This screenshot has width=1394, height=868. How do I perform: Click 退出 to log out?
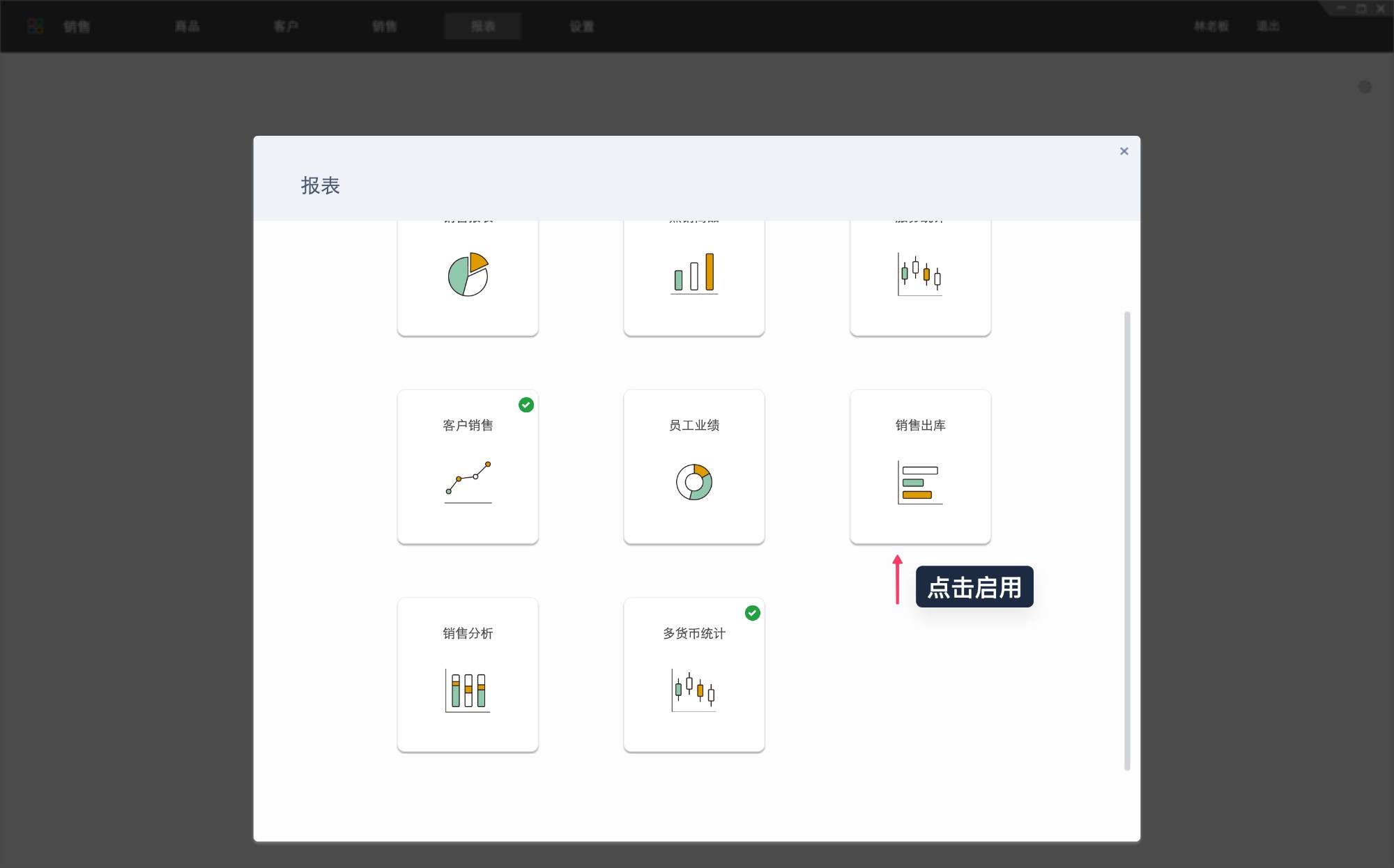1268,26
